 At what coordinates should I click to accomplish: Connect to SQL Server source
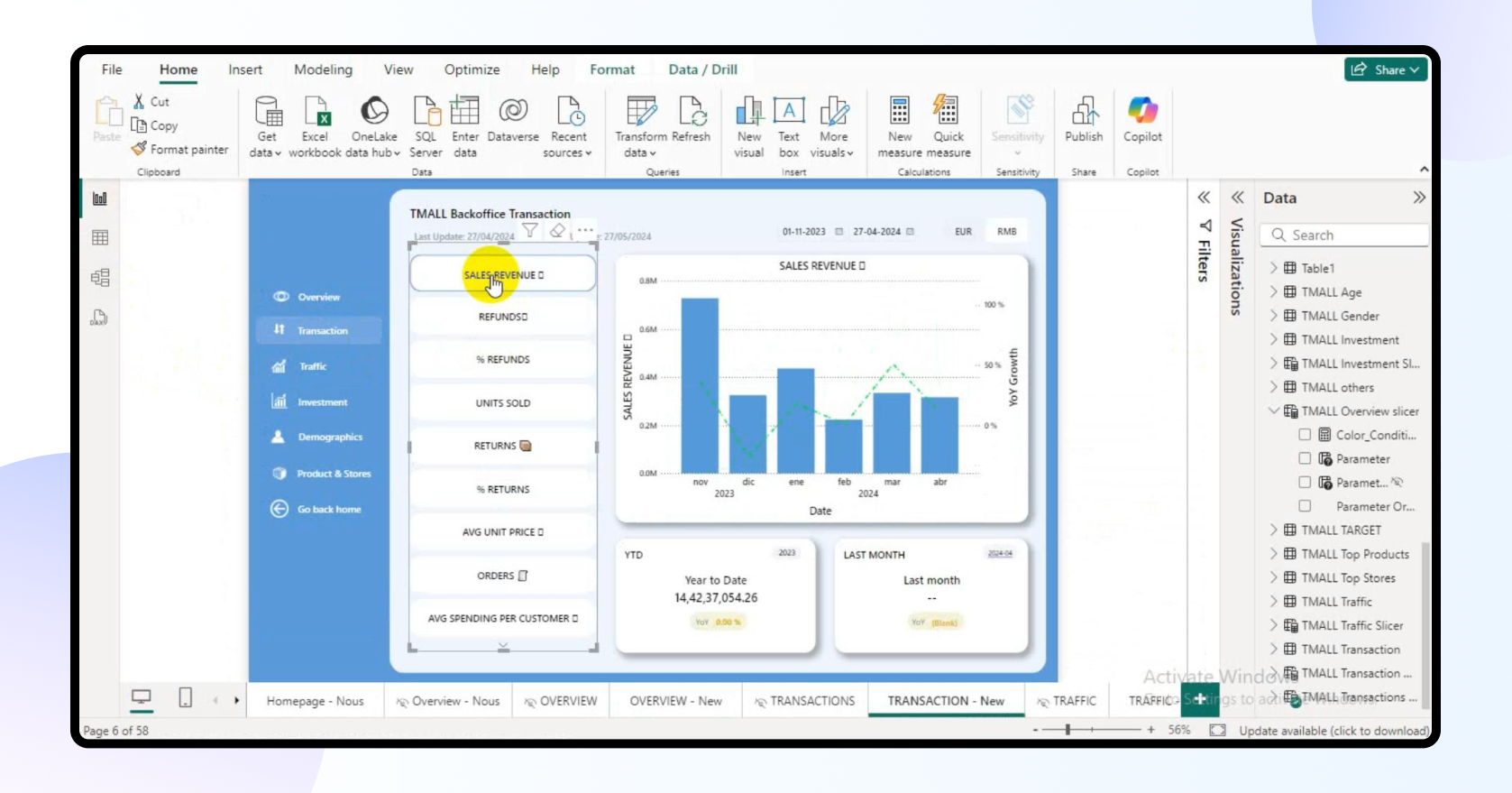click(426, 126)
